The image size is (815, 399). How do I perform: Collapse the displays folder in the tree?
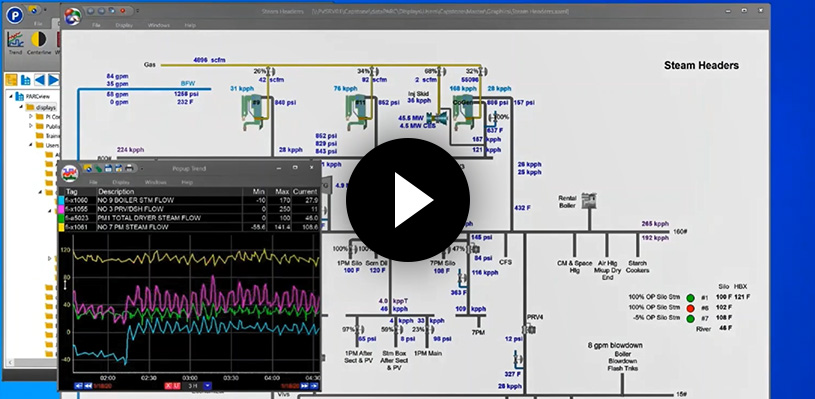point(21,107)
